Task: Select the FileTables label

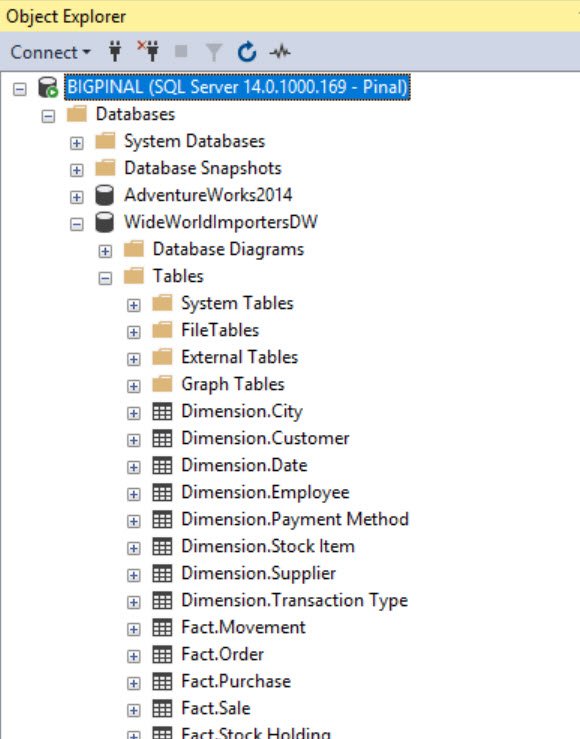Action: (220, 330)
